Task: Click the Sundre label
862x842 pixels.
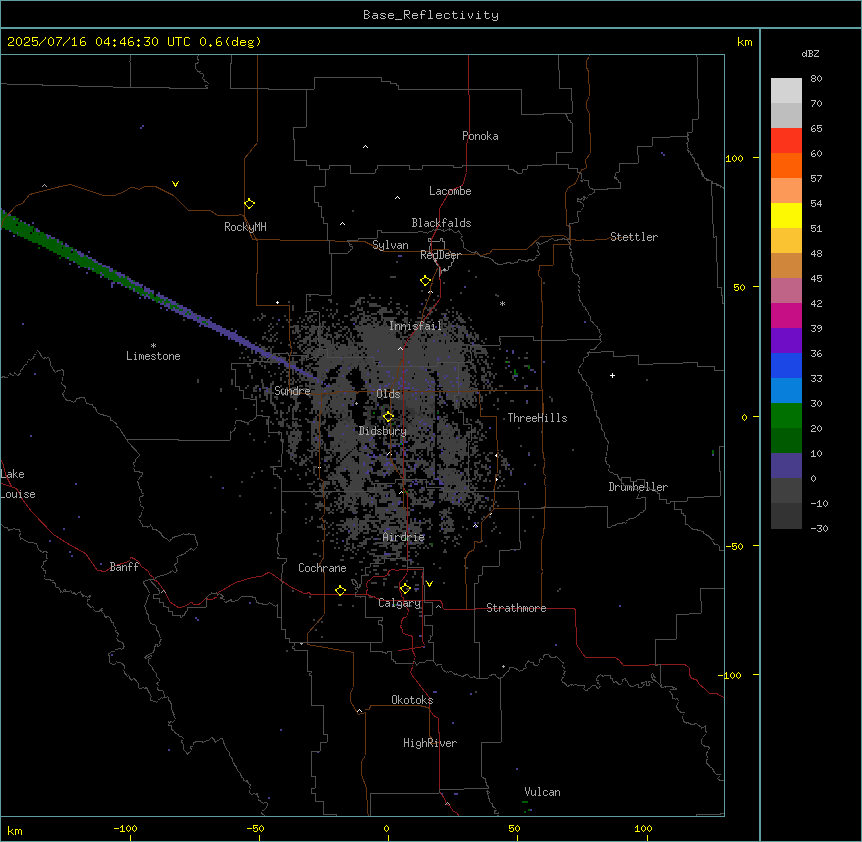Action: (x=292, y=391)
